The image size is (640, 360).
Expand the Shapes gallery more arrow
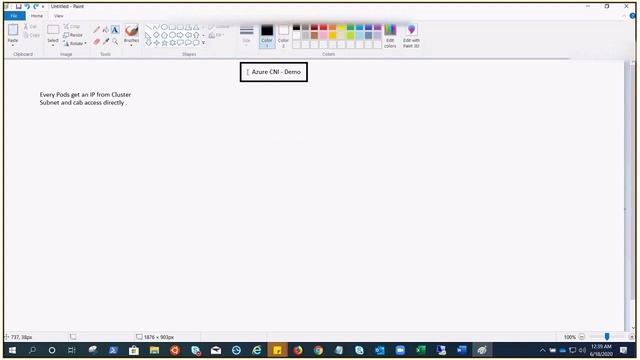pos(203,43)
